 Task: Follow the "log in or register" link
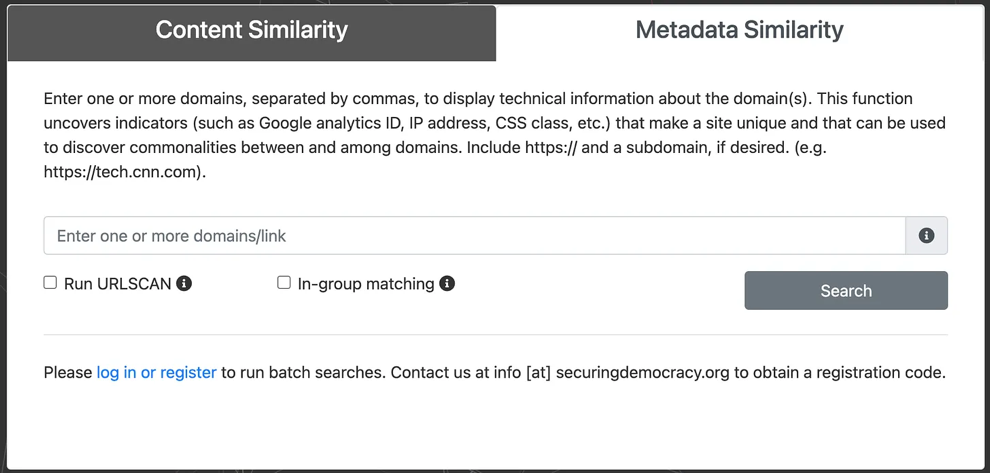[x=156, y=373]
